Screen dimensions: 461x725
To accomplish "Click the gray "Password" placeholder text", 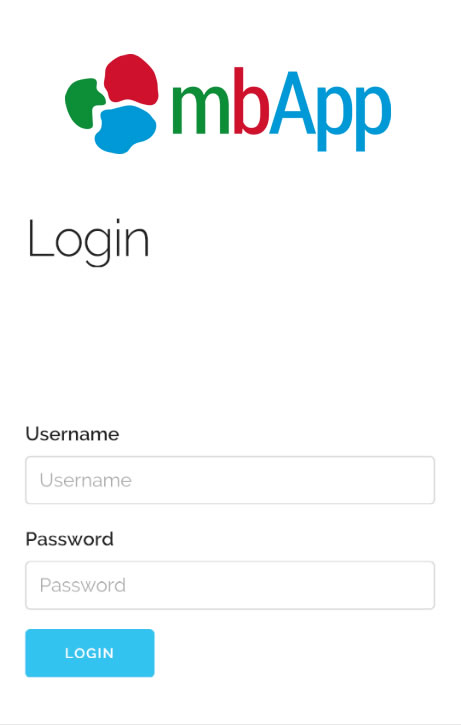I will pyautogui.click(x=83, y=585).
